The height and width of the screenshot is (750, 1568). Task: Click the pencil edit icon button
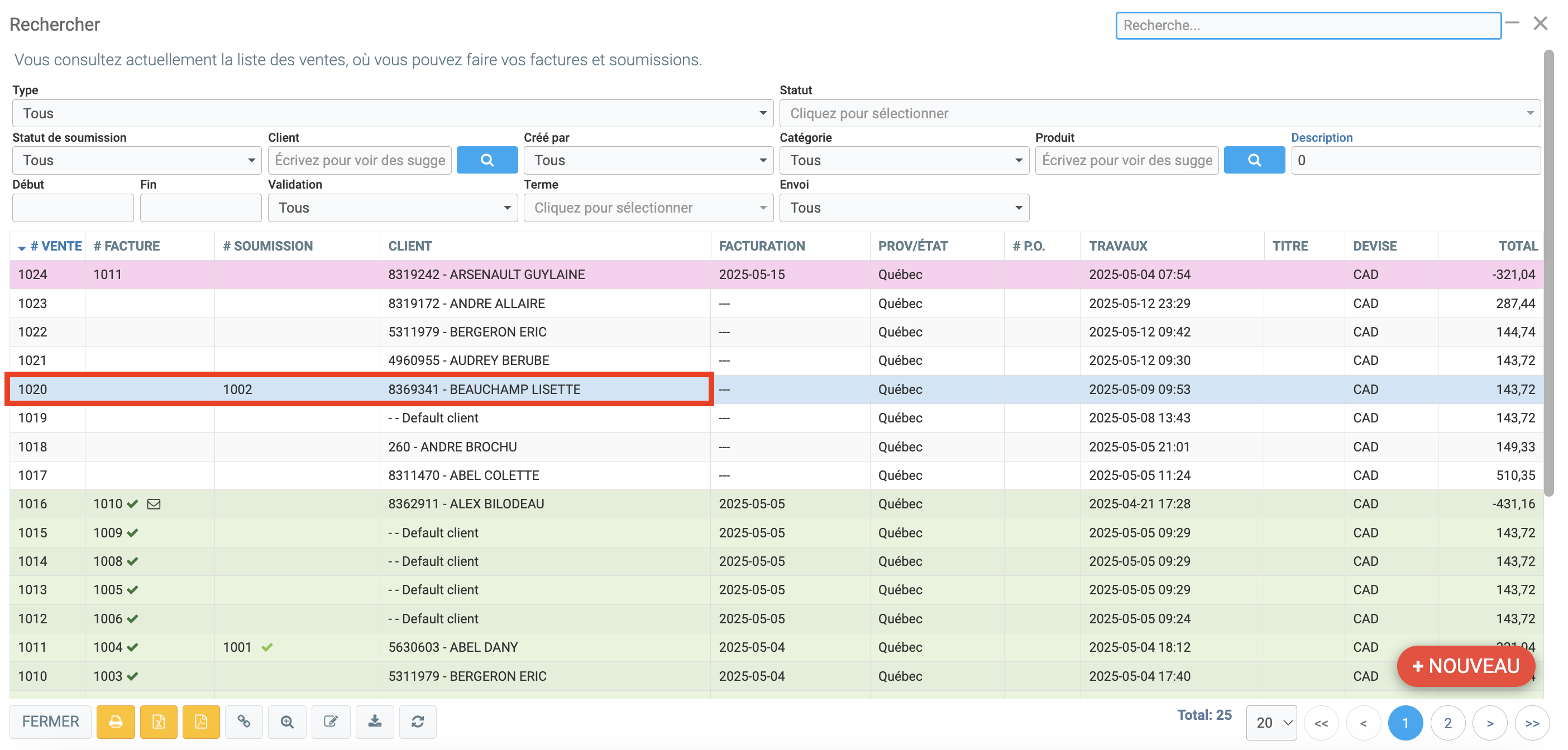click(331, 722)
